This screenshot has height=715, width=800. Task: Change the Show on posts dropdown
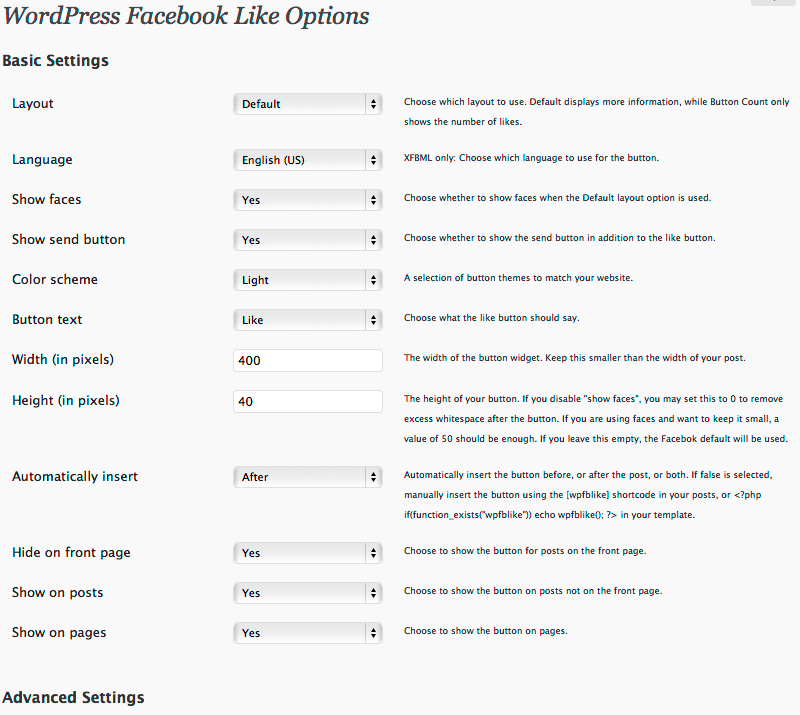[x=308, y=593]
